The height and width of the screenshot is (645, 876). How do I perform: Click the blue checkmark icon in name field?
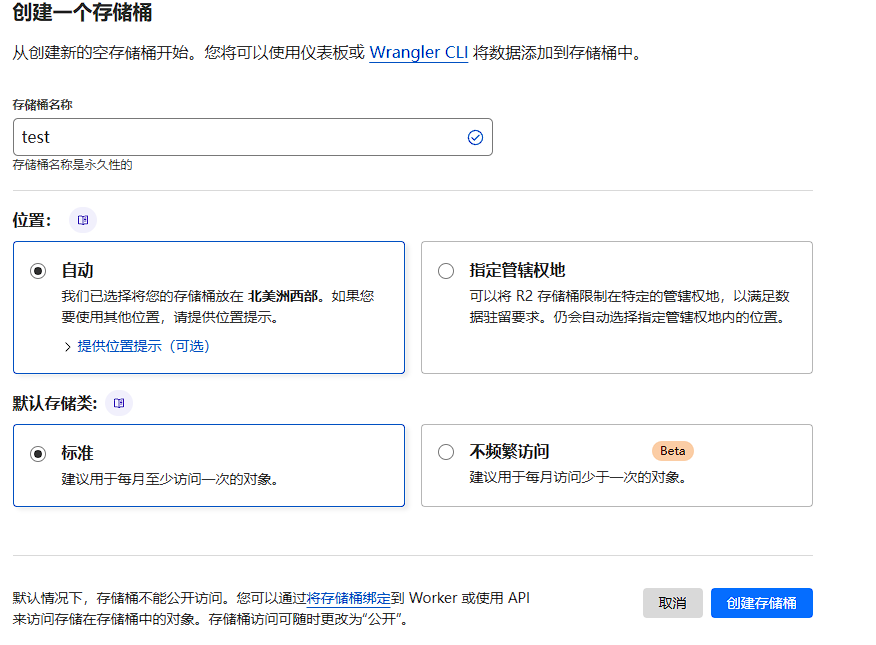[475, 137]
